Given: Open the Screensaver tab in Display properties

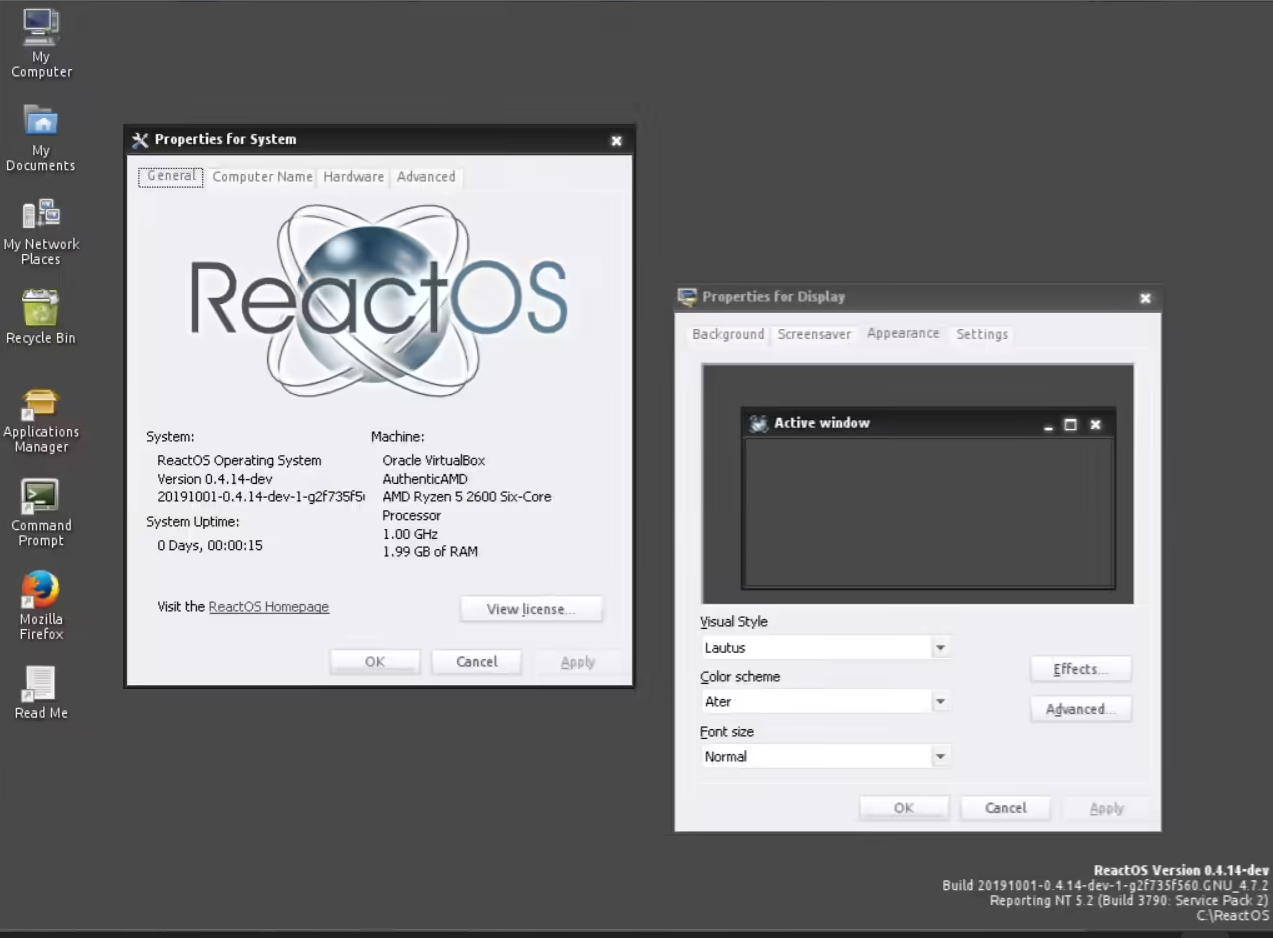Looking at the screenshot, I should (x=814, y=334).
